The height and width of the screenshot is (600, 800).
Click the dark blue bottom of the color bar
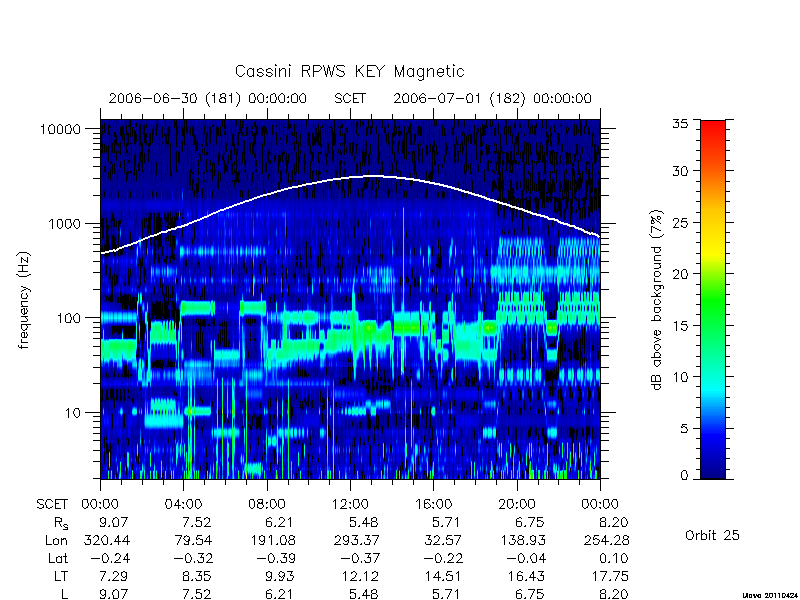click(713, 472)
